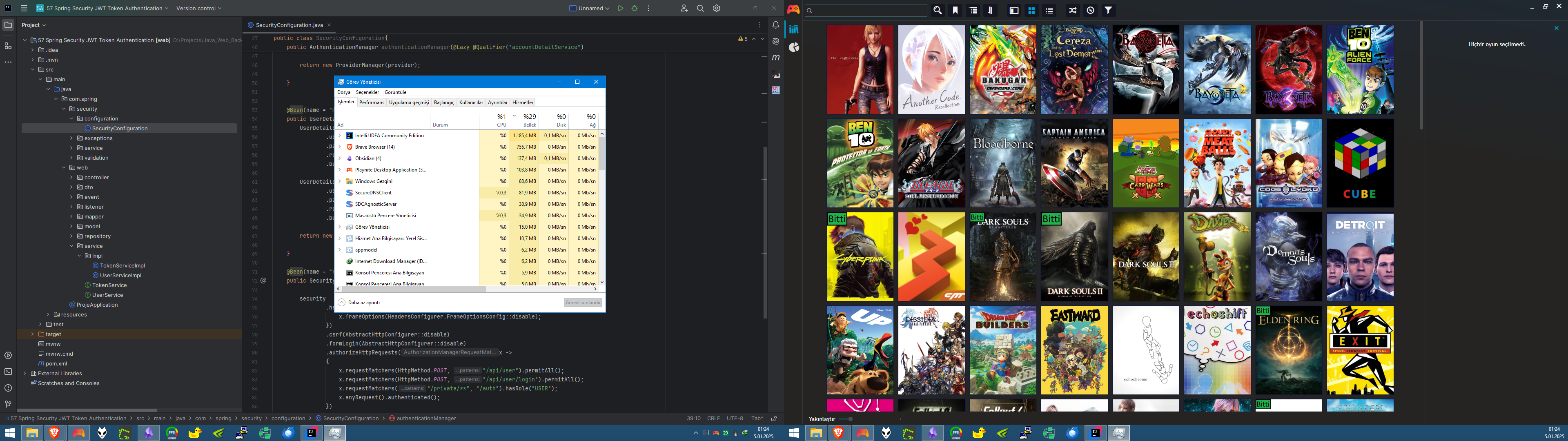1568x441 pixels.
Task: Switch Playnite to list view
Action: point(1049,10)
